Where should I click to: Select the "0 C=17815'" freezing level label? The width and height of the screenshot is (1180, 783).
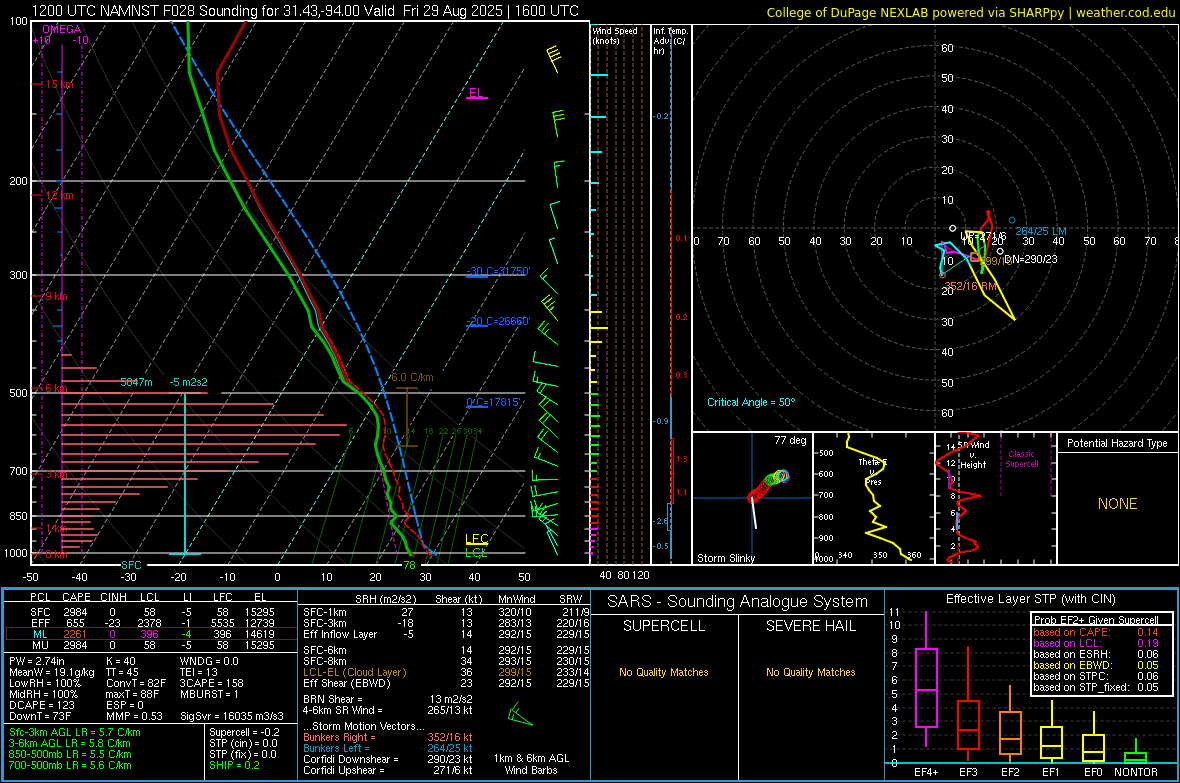point(494,403)
